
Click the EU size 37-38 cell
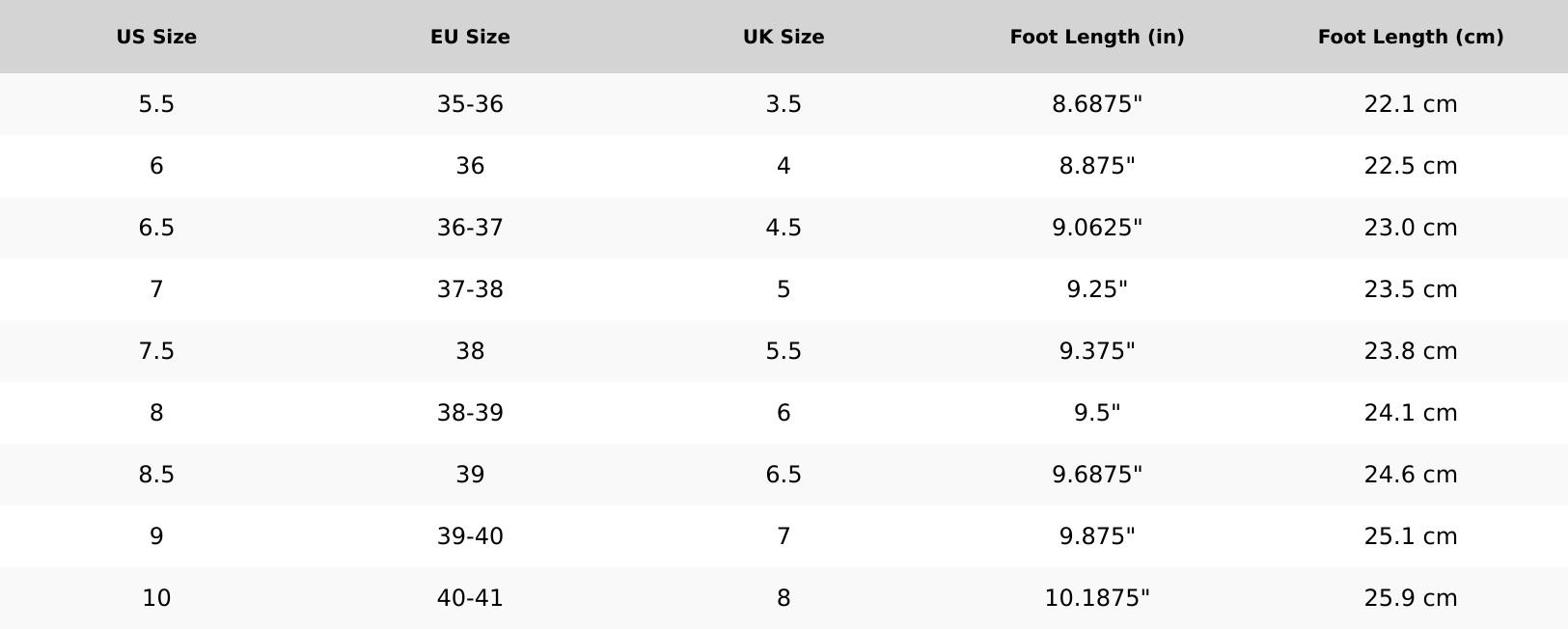point(470,289)
